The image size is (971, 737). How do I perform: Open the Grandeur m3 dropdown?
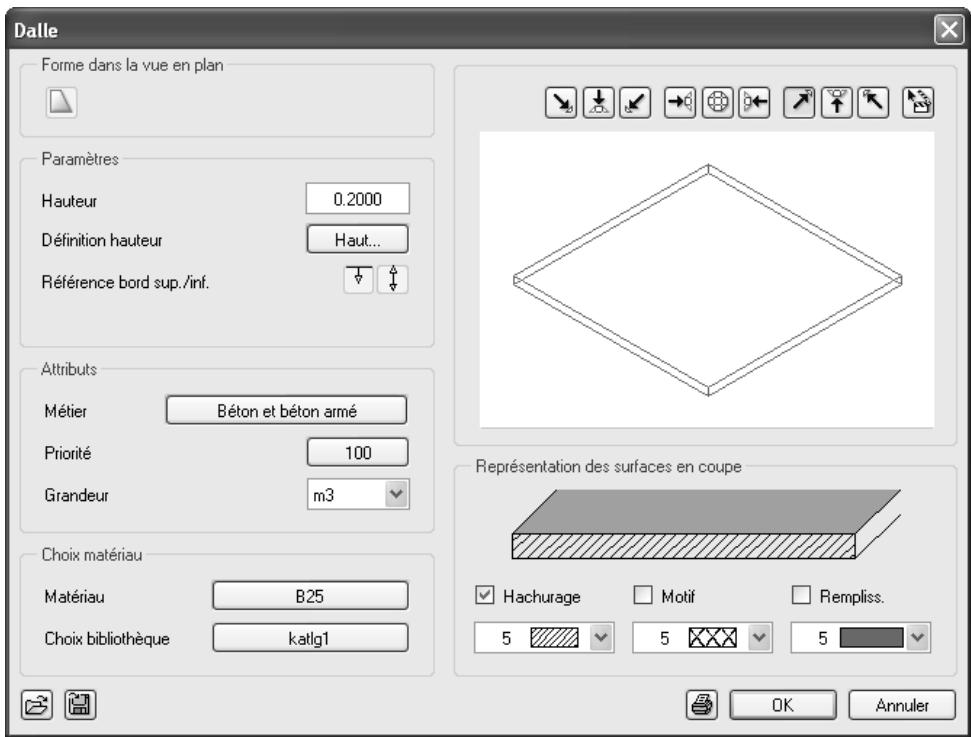396,494
